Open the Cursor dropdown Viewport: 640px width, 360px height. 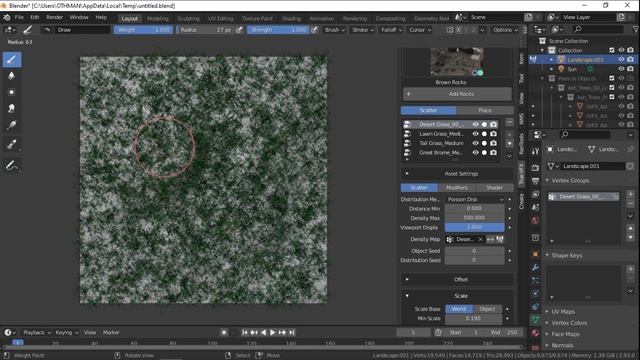coord(420,30)
